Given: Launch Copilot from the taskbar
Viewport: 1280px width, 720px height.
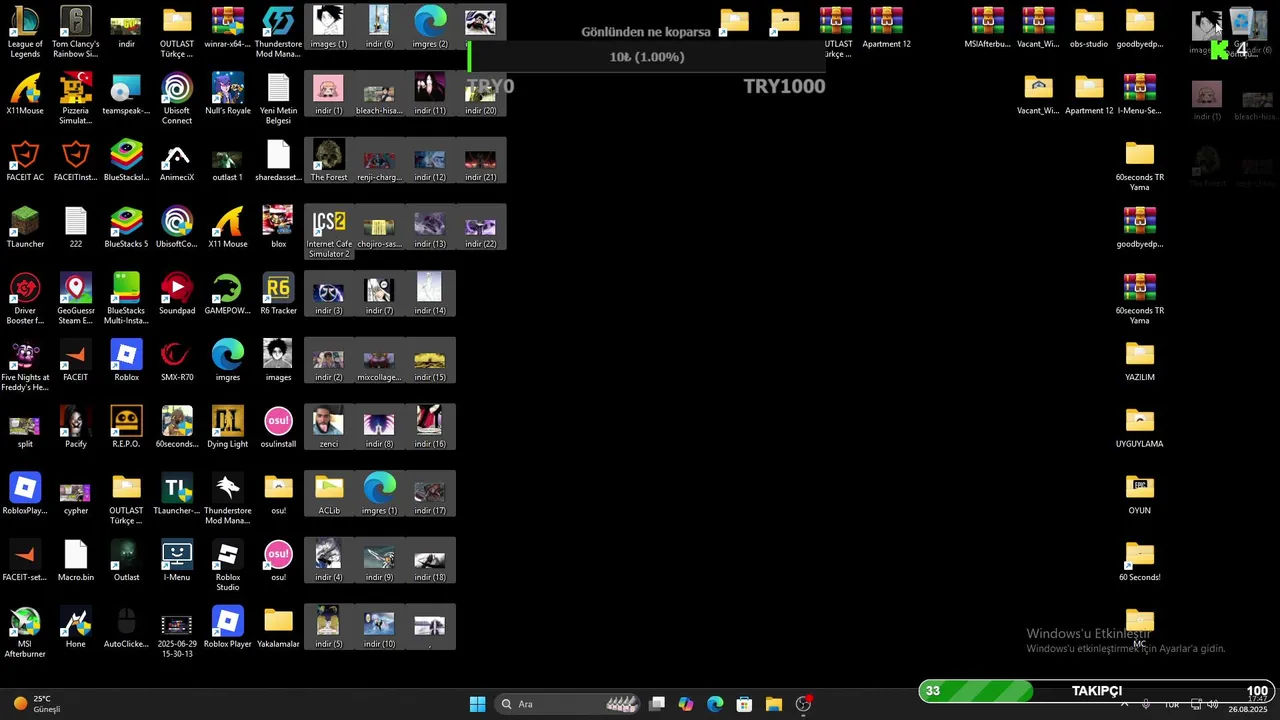Looking at the screenshot, I should tap(685, 704).
